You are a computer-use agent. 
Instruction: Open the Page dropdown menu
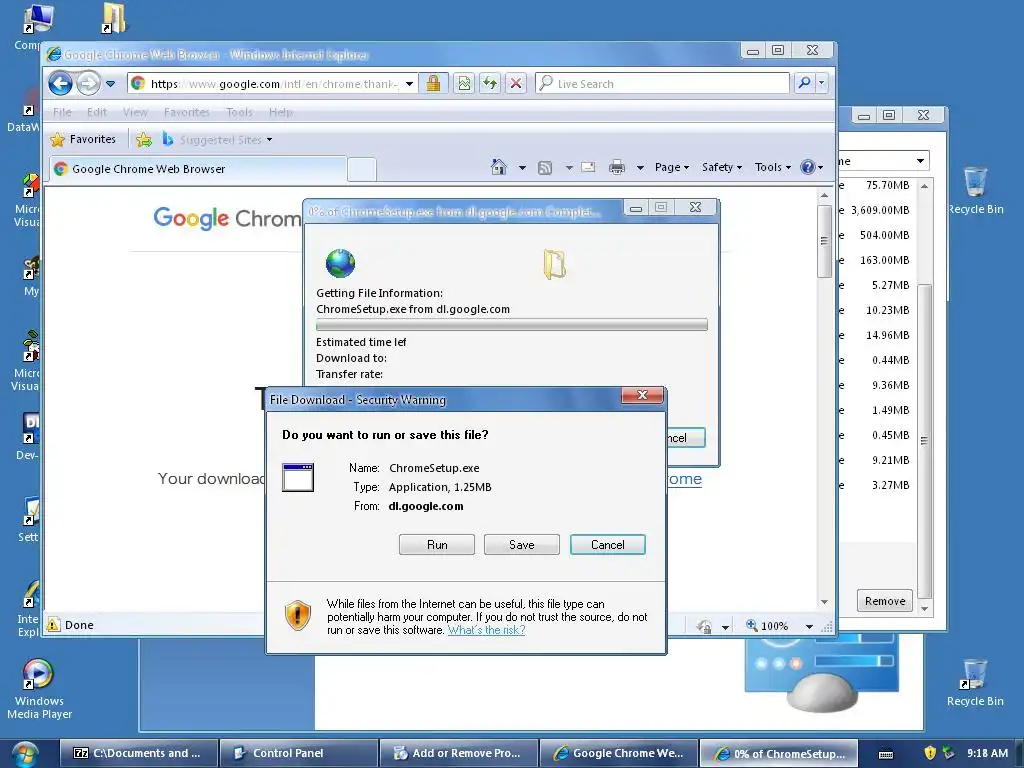pyautogui.click(x=672, y=167)
